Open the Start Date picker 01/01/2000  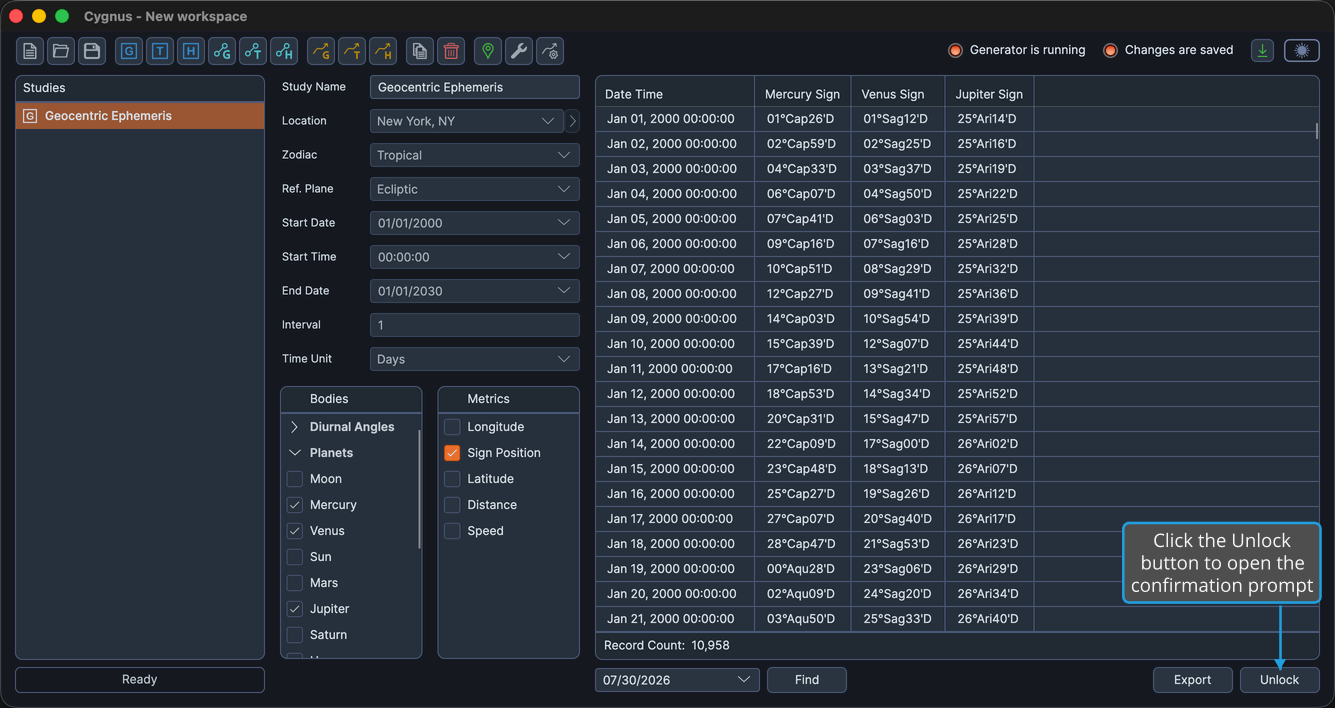coord(475,223)
